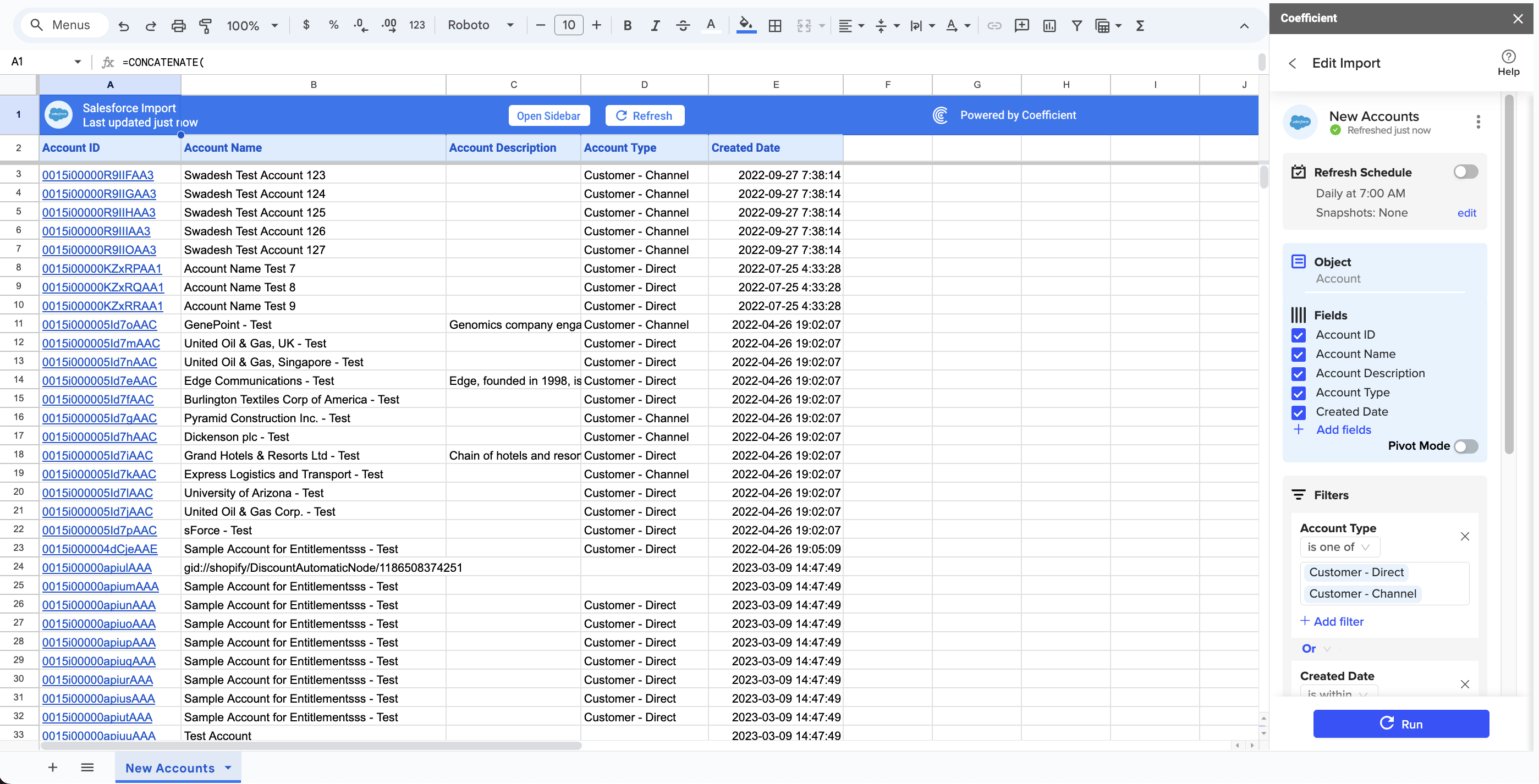The image size is (1539, 784).
Task: Uncheck the Account Description field
Action: (1299, 374)
